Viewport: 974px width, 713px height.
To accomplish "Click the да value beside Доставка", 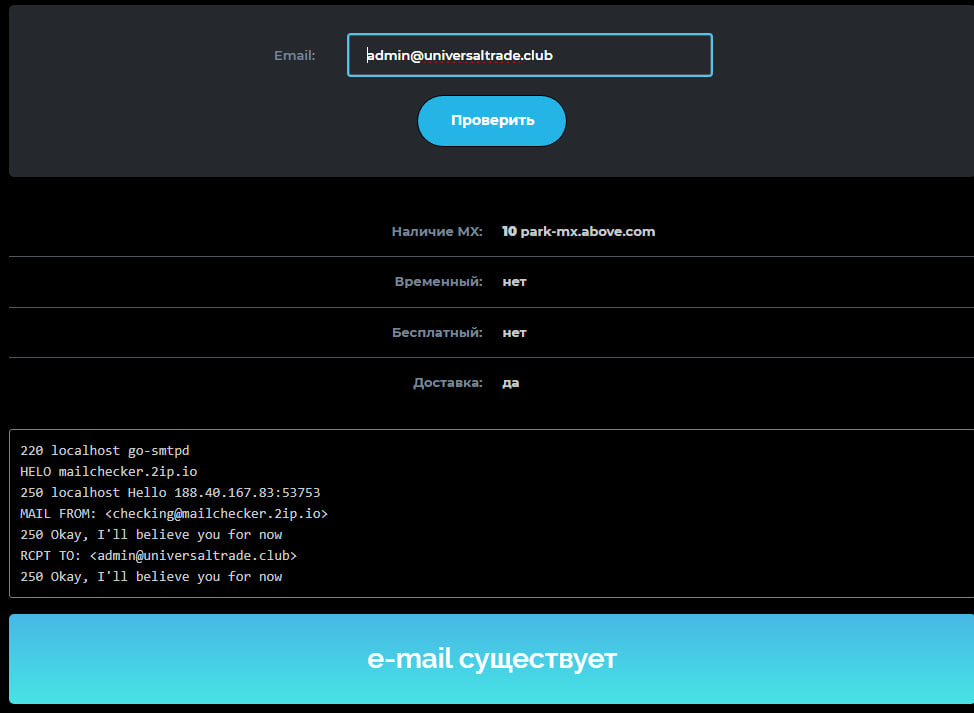I will tap(511, 383).
